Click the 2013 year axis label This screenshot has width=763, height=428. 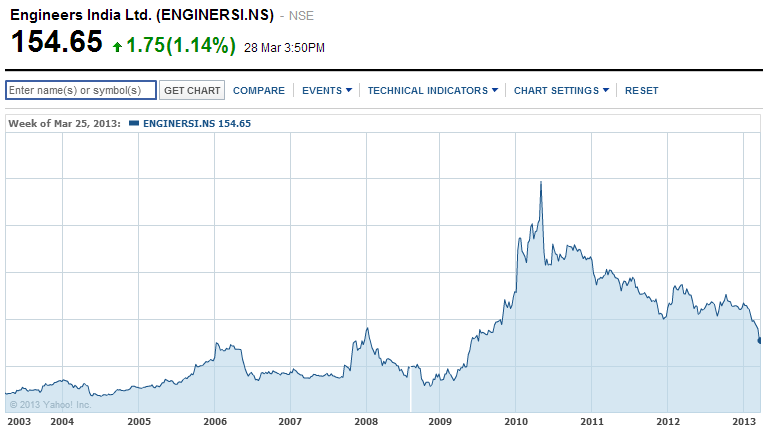point(744,421)
